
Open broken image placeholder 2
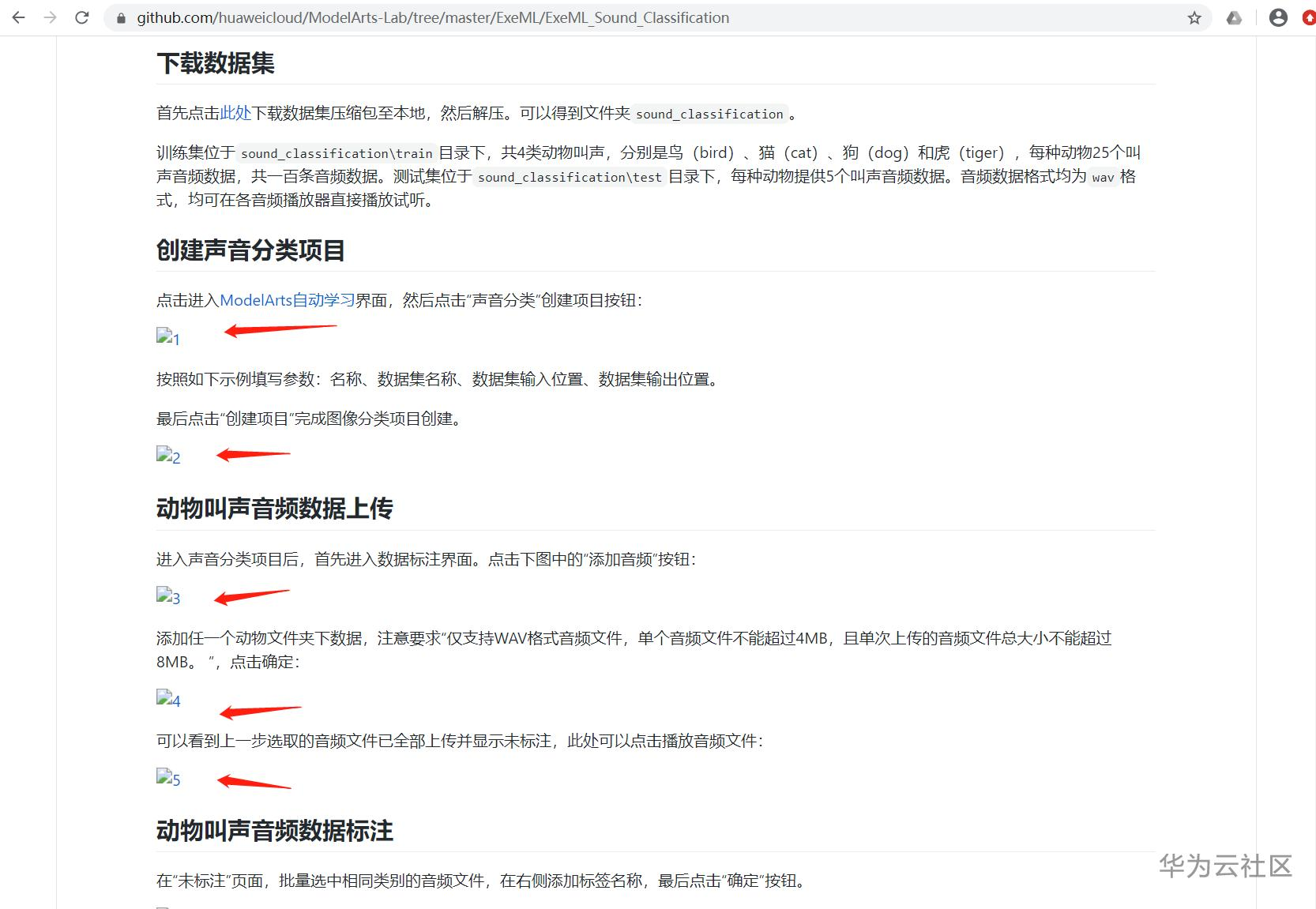[x=168, y=456]
